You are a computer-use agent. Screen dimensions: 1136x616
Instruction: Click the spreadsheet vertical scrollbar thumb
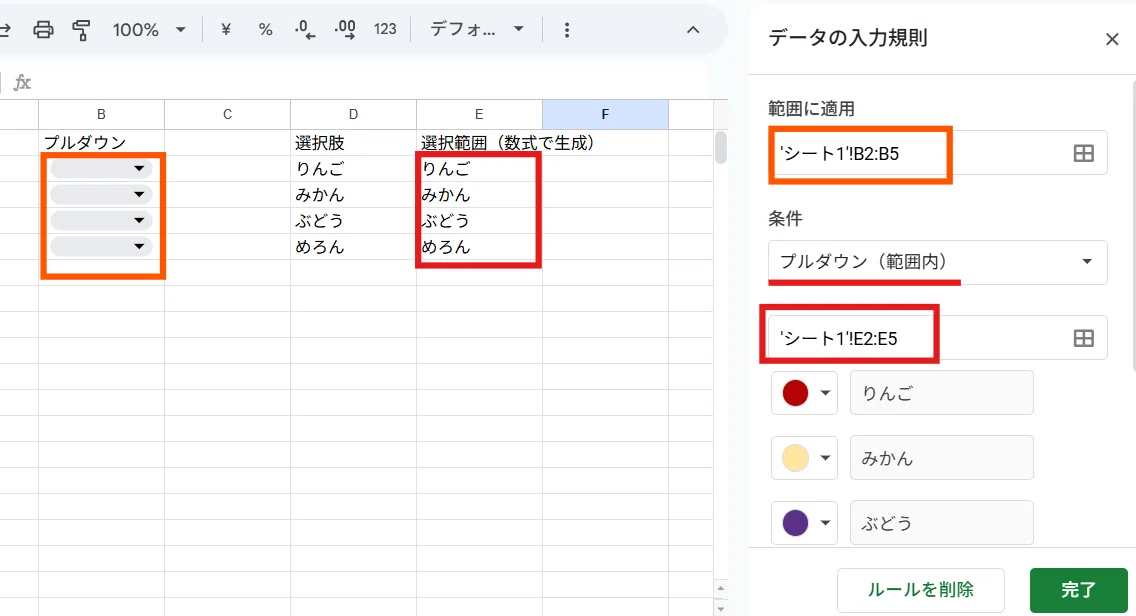click(720, 148)
